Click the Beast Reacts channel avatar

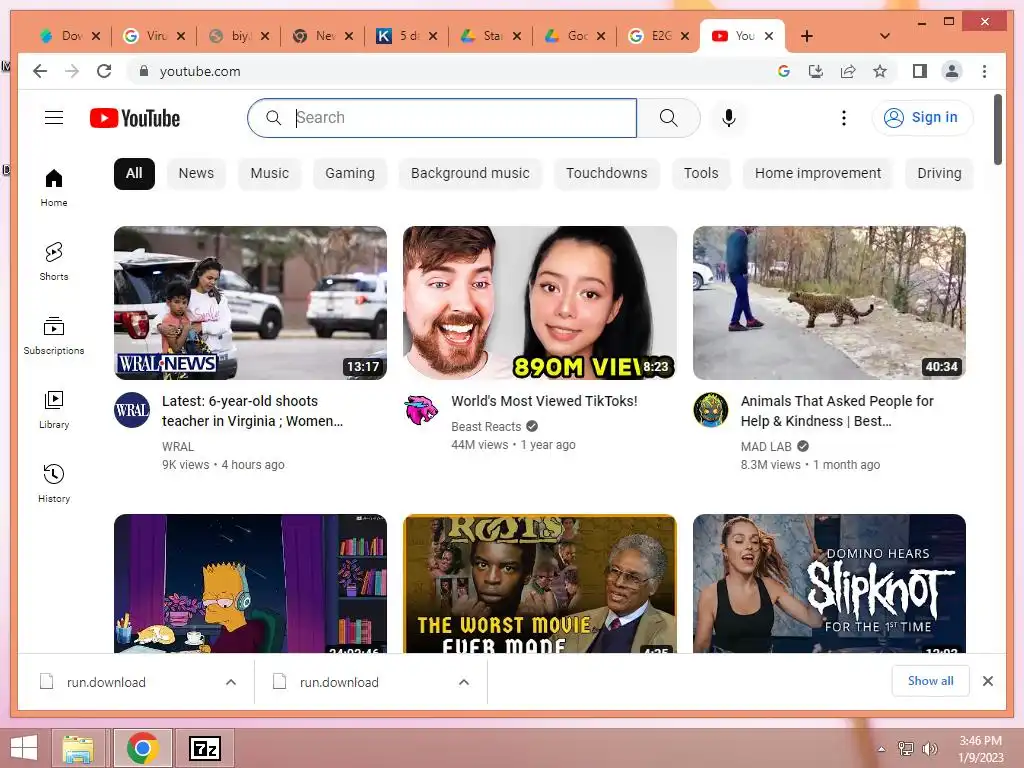click(x=421, y=410)
